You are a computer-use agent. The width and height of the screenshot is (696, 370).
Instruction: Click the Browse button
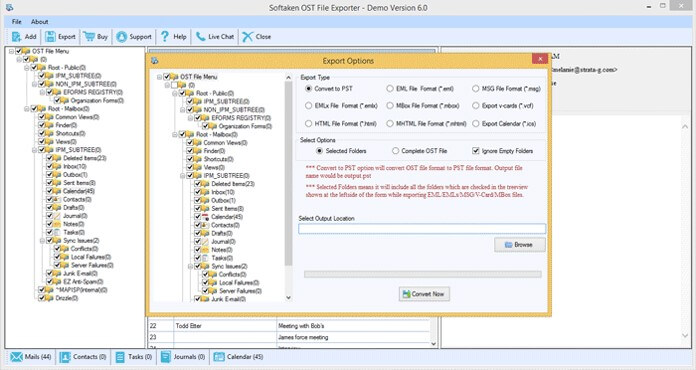[x=520, y=245]
